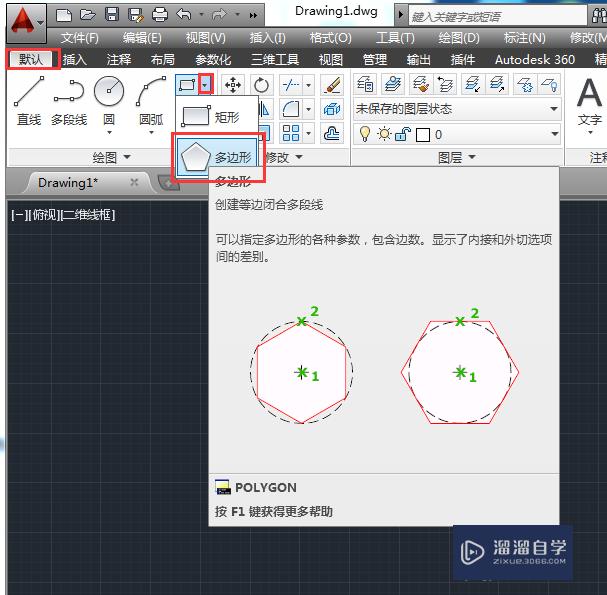607x595 pixels.
Task: Expand the quick access toolbar overflow arrows
Action: click(x=253, y=15)
